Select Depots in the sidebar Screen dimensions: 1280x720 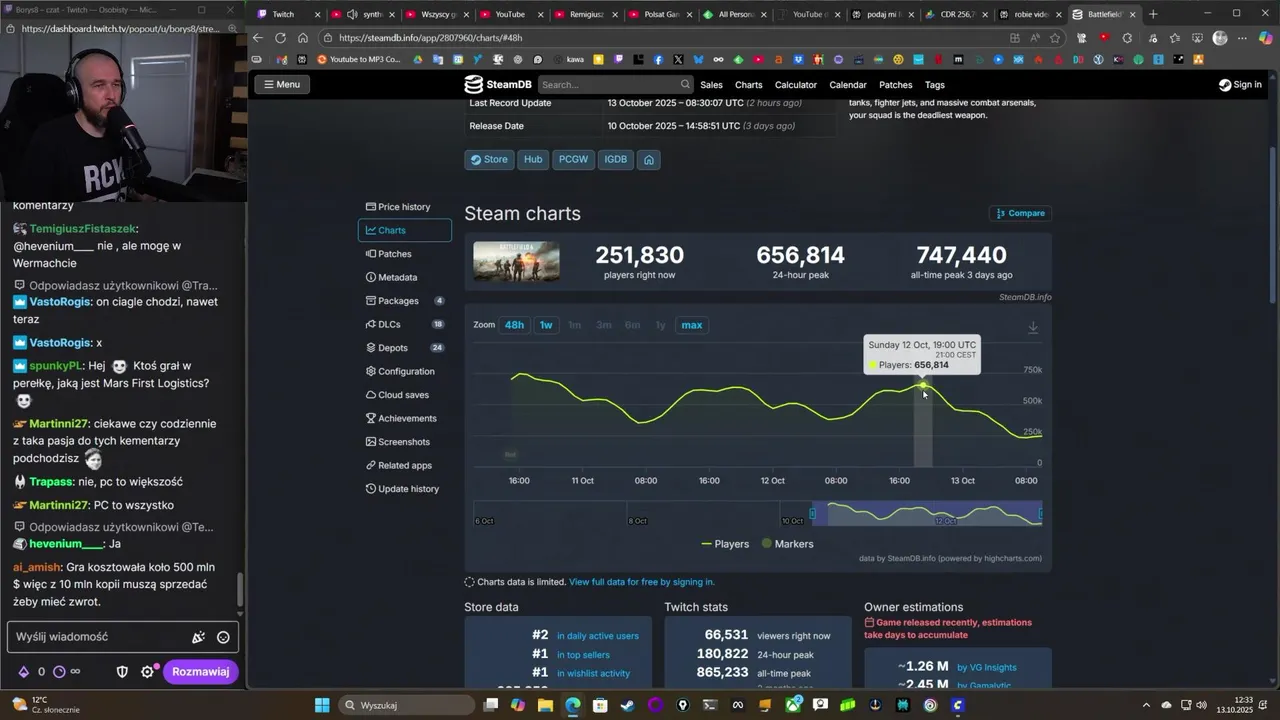pos(404,348)
